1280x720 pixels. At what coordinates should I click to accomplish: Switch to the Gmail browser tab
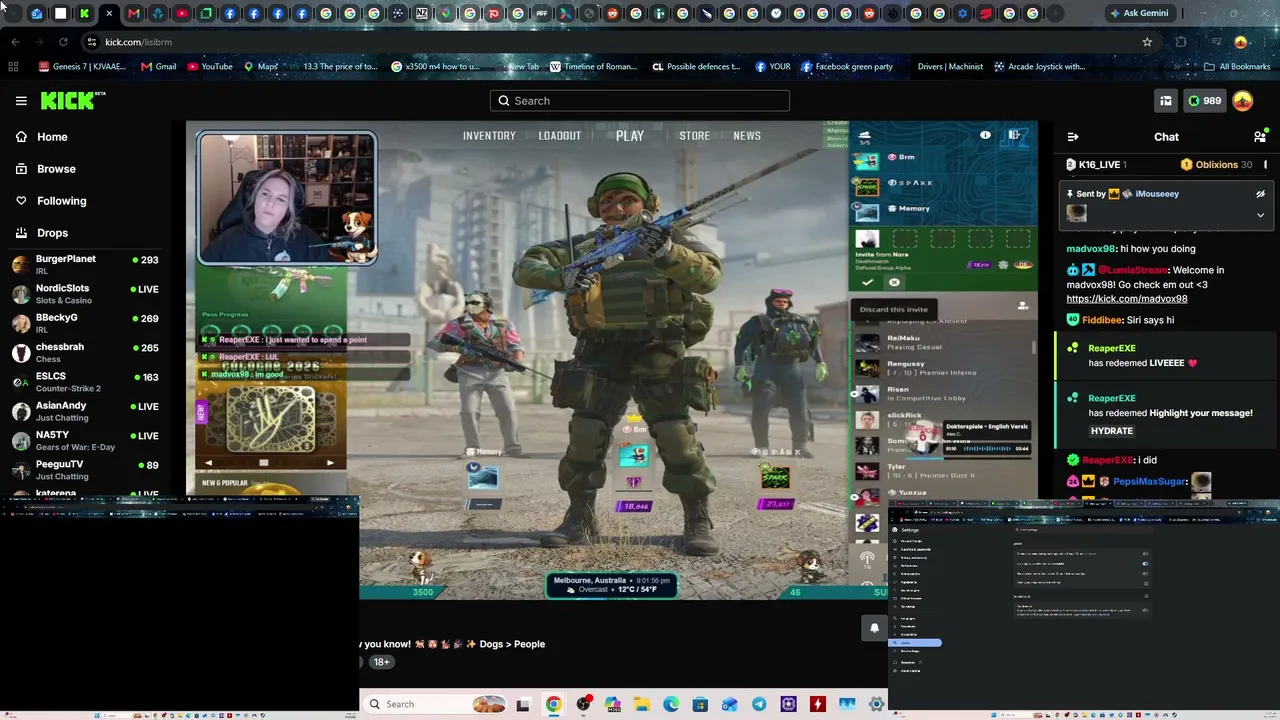click(x=133, y=13)
